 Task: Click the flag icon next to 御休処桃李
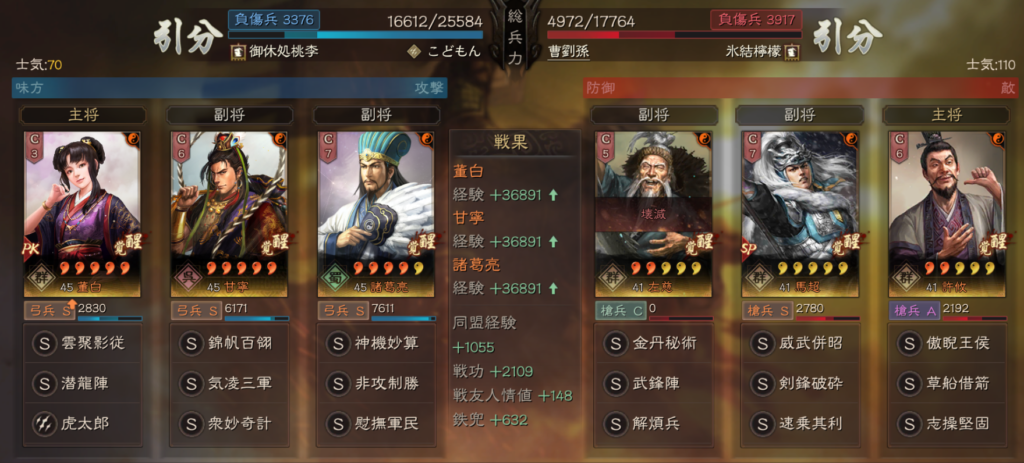click(x=238, y=51)
